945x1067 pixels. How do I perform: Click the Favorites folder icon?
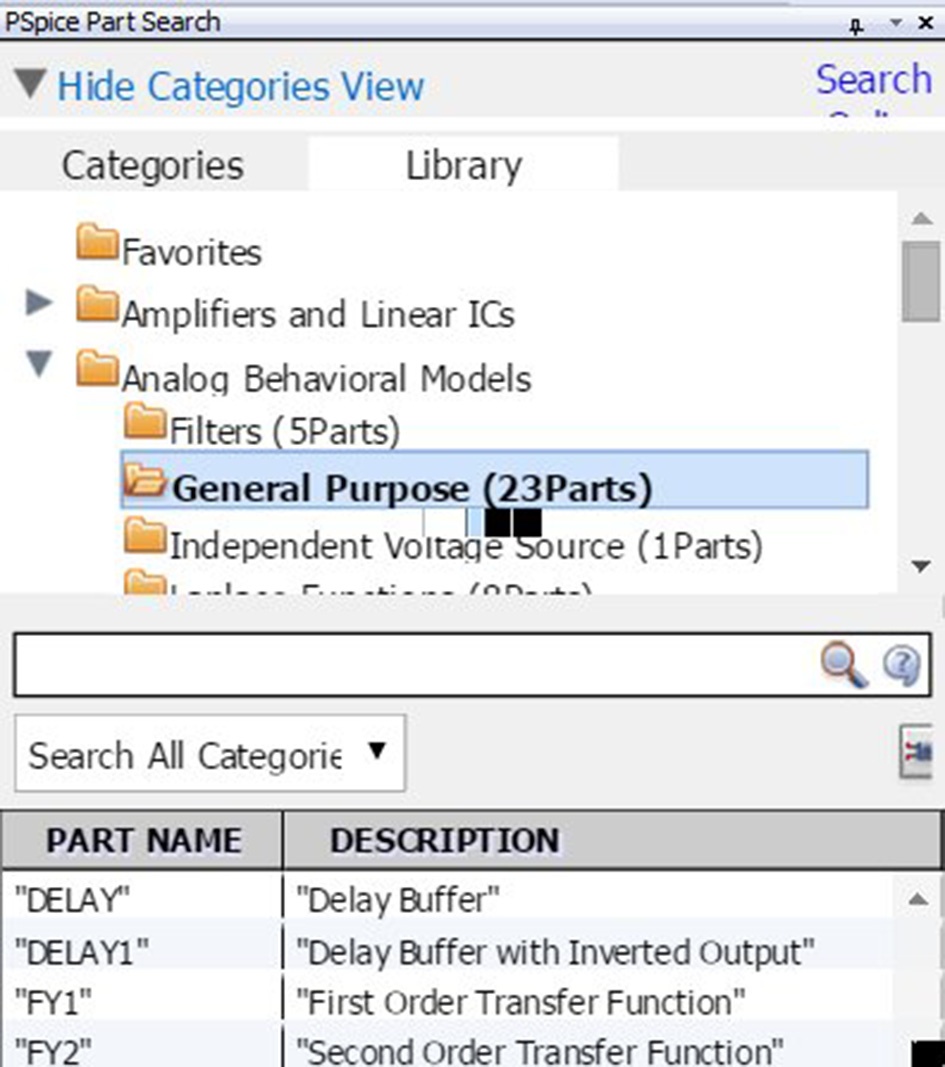tap(97, 243)
